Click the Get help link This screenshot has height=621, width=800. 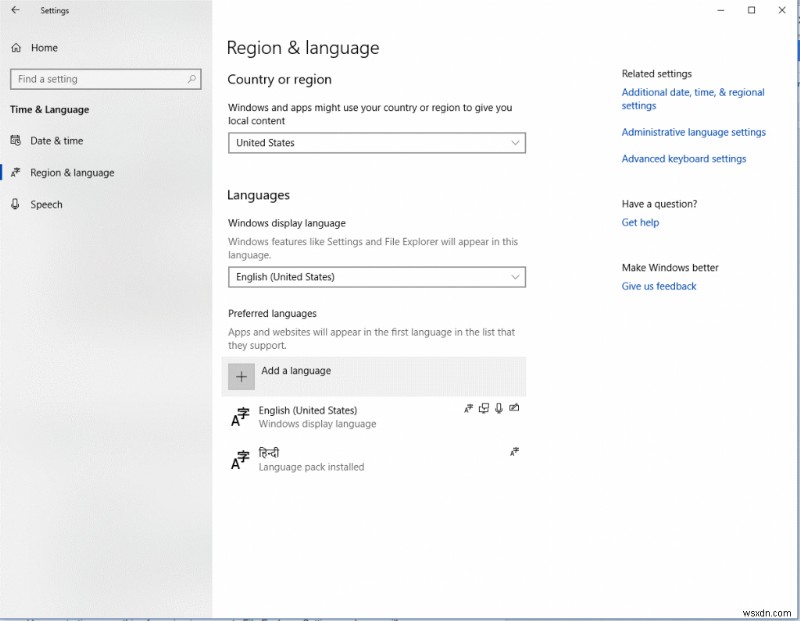point(640,223)
